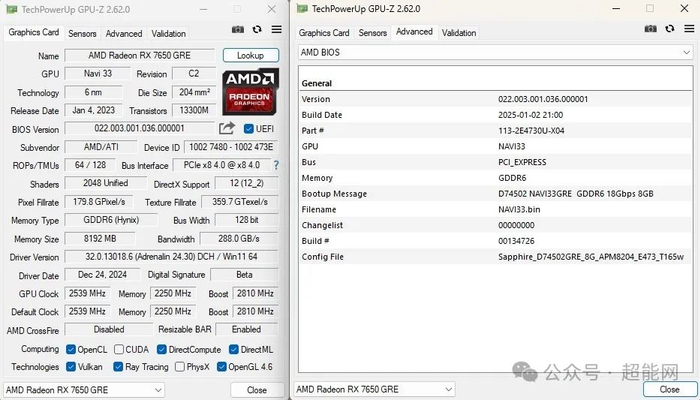Select the Bootup Message row

point(496,194)
